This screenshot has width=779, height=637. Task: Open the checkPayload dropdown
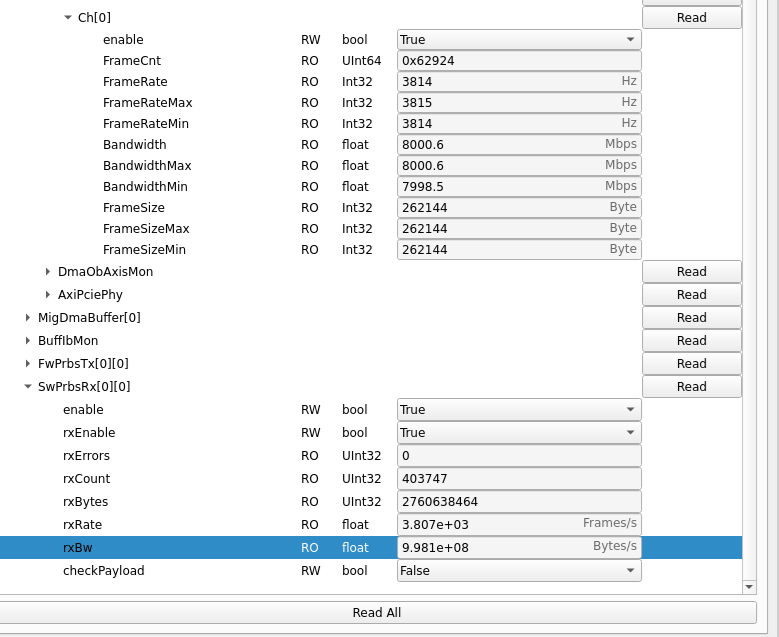pyautogui.click(x=518, y=571)
